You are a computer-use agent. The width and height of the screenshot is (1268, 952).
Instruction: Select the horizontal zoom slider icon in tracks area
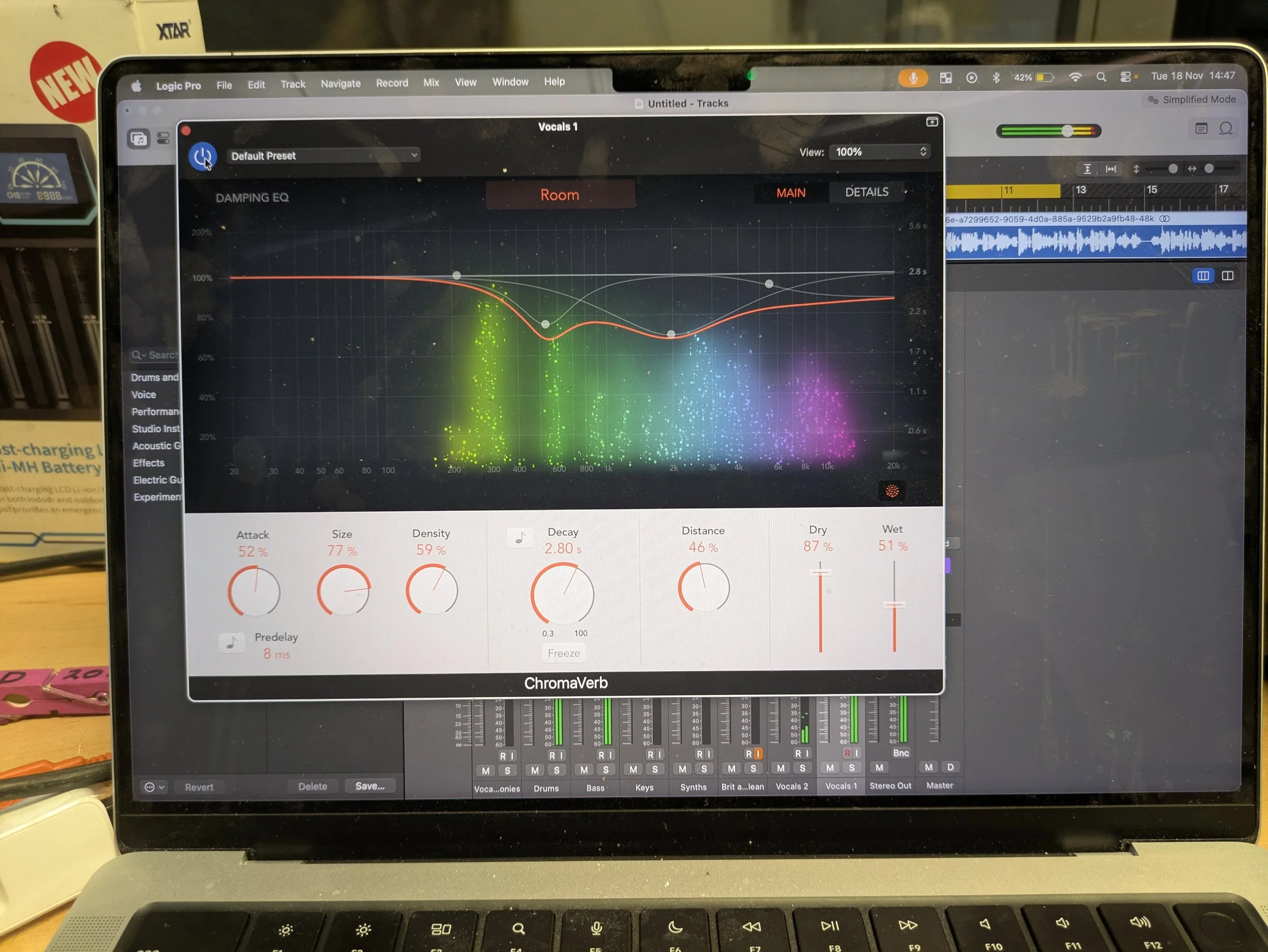[x=1192, y=169]
